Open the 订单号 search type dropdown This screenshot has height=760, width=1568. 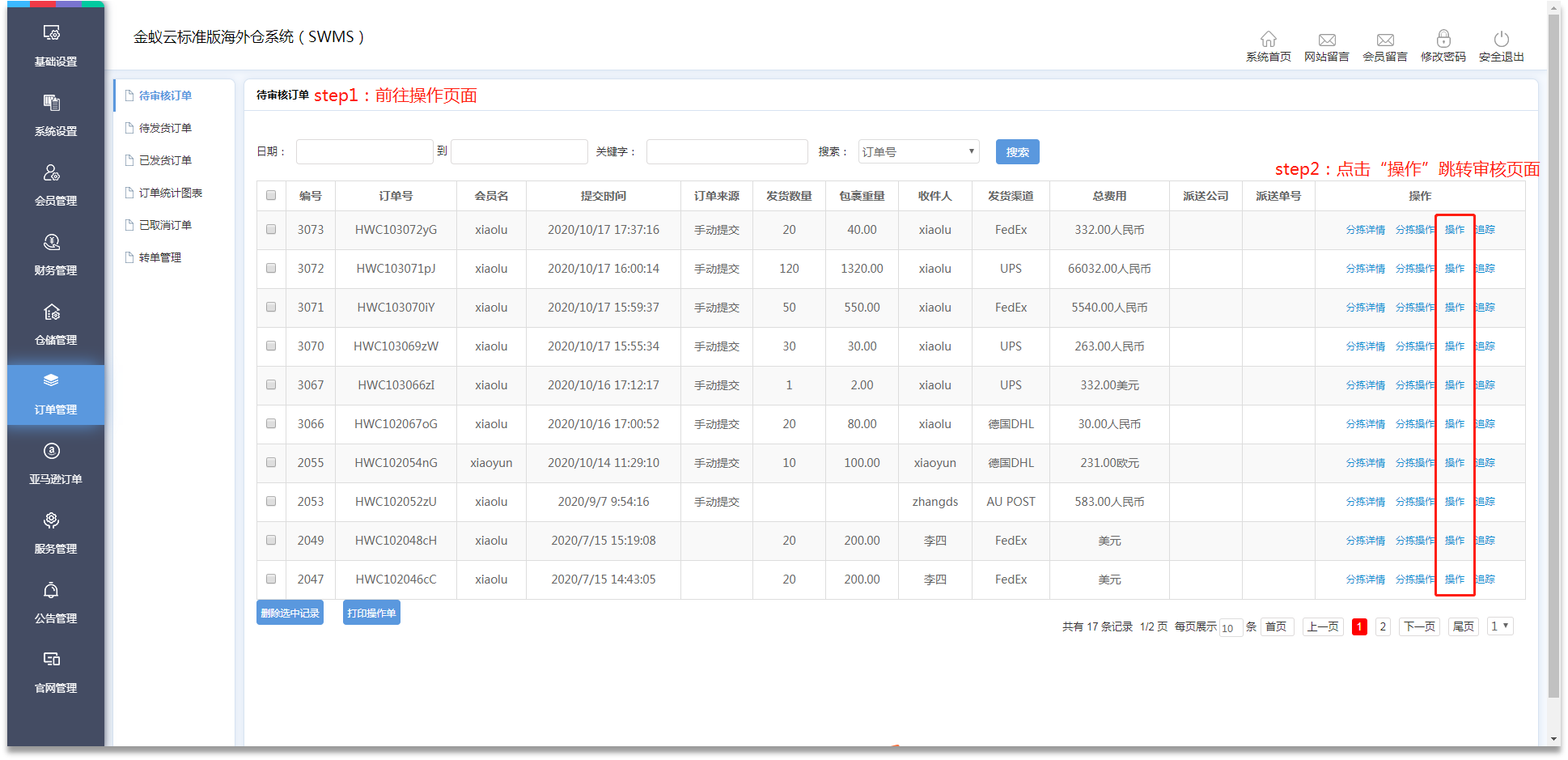pyautogui.click(x=918, y=151)
